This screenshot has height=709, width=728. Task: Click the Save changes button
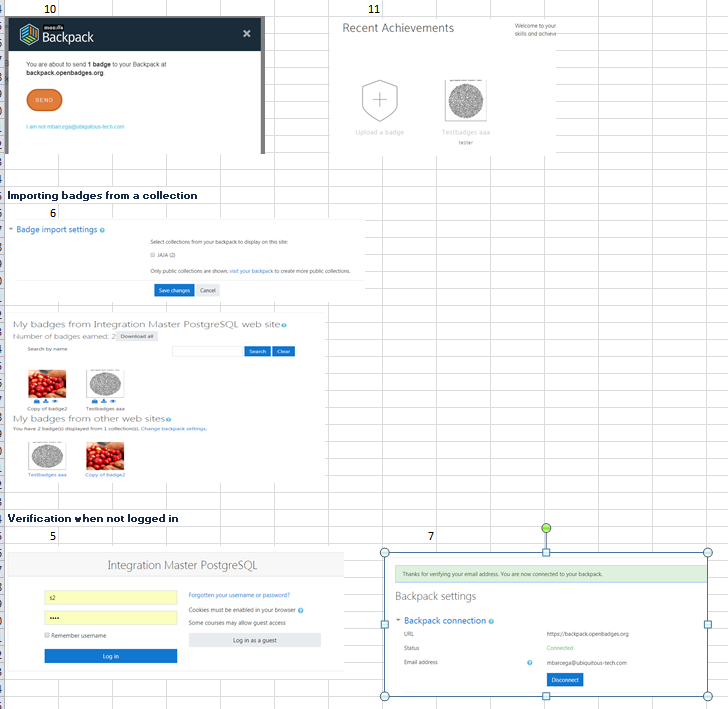point(174,290)
